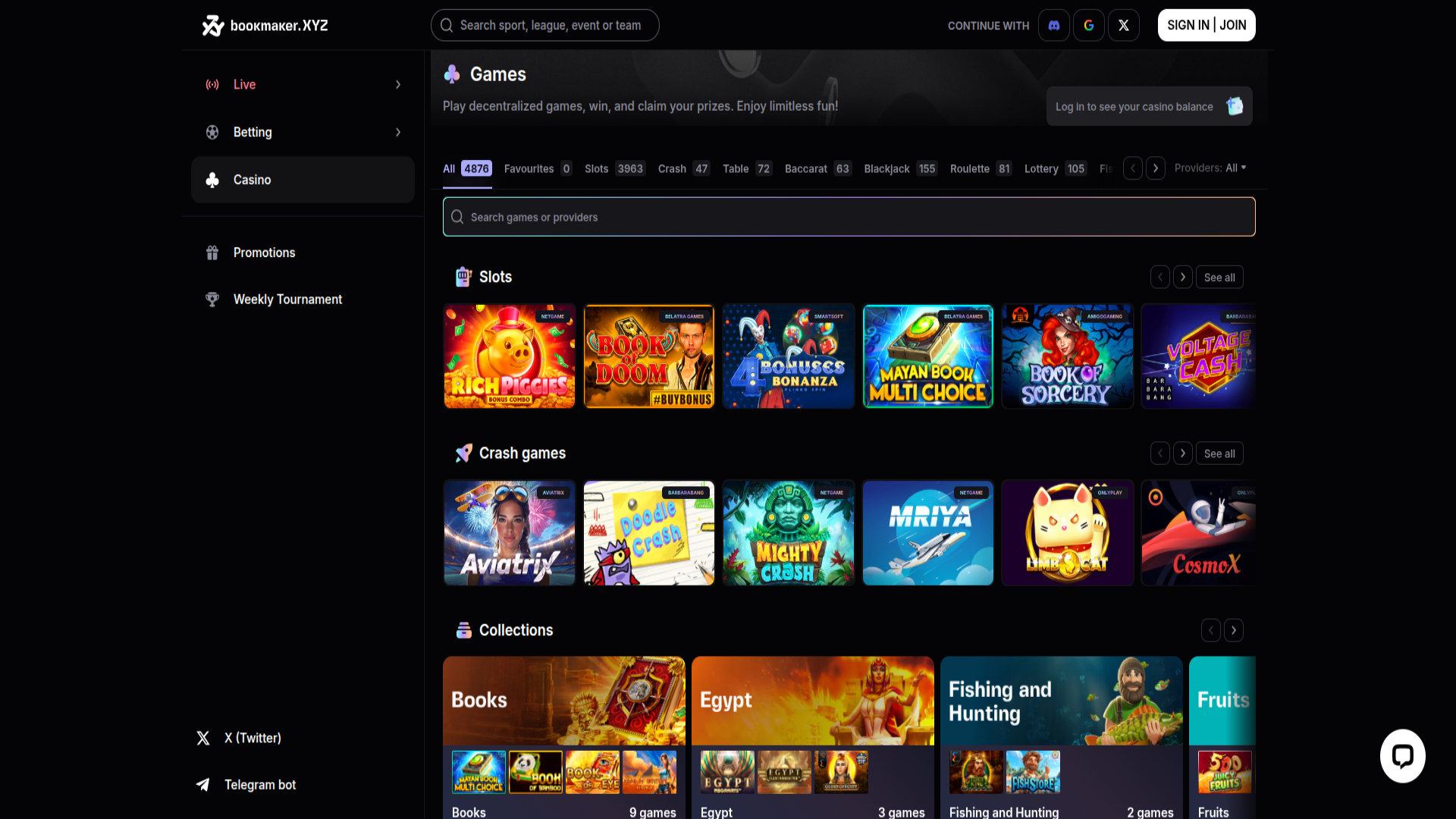Open the live chat bubble
The width and height of the screenshot is (1456, 819).
click(1402, 755)
